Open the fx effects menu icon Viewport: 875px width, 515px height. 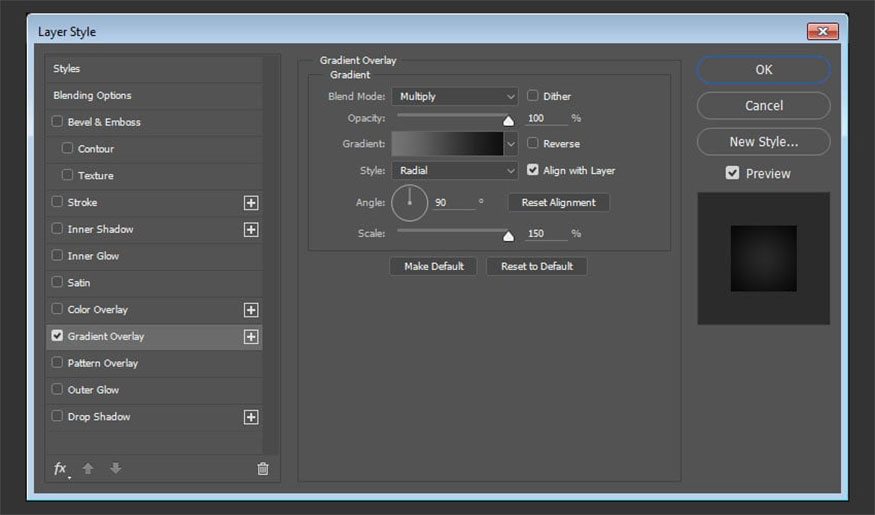coord(60,468)
